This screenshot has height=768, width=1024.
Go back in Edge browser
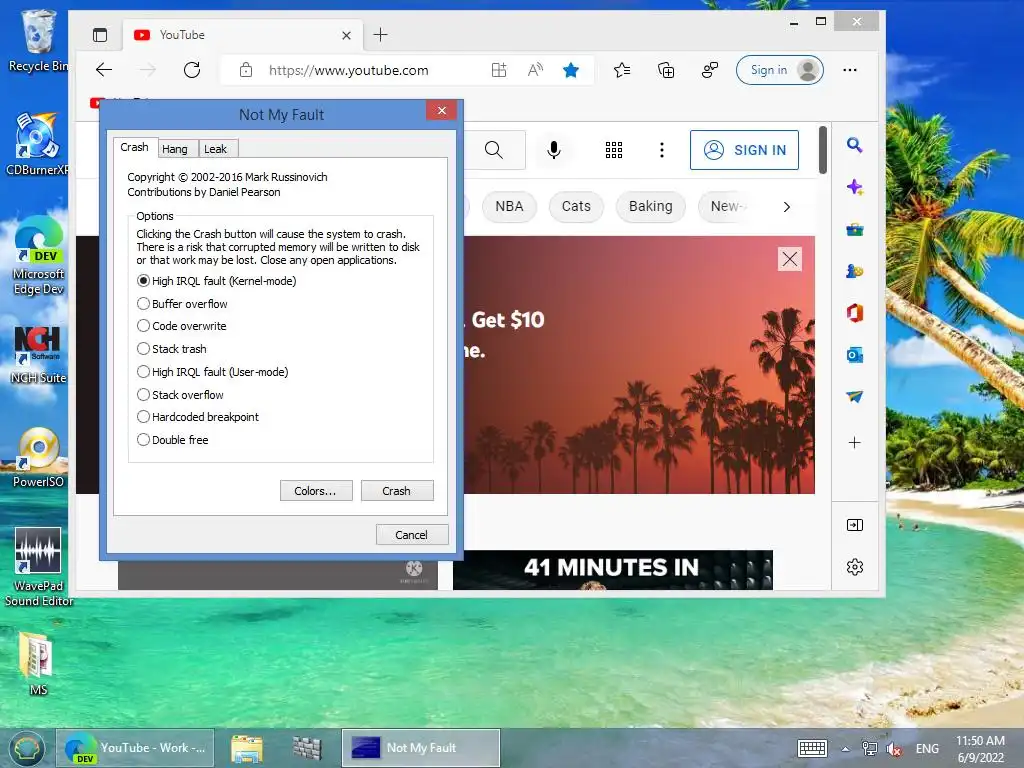pyautogui.click(x=104, y=70)
